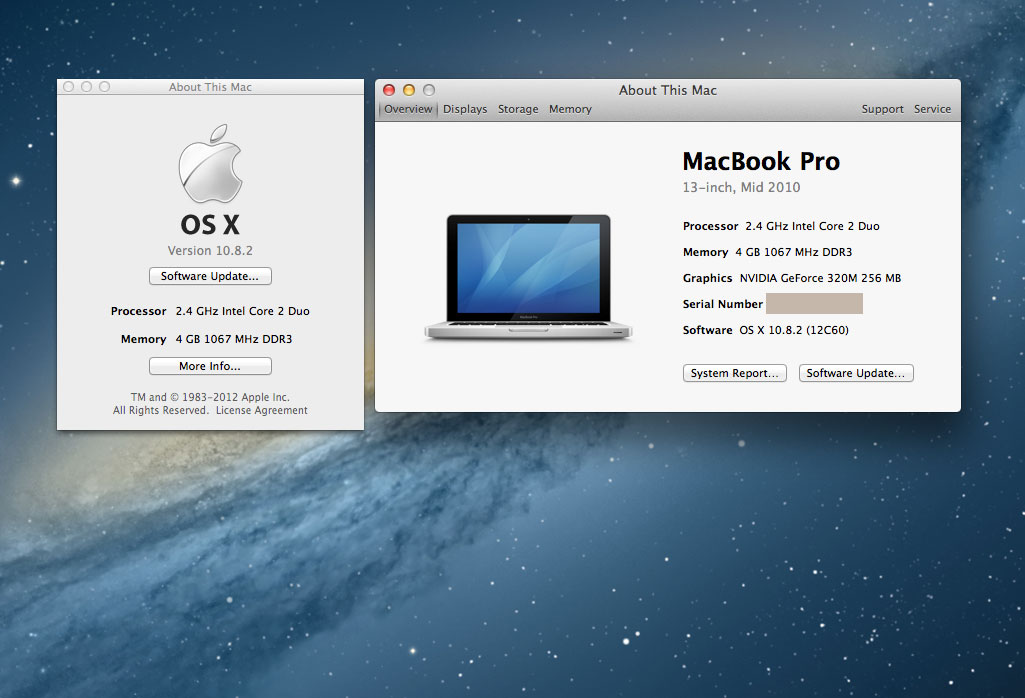
Task: Click the OS X 10.8.2 (12C60) software text
Action: pos(794,330)
